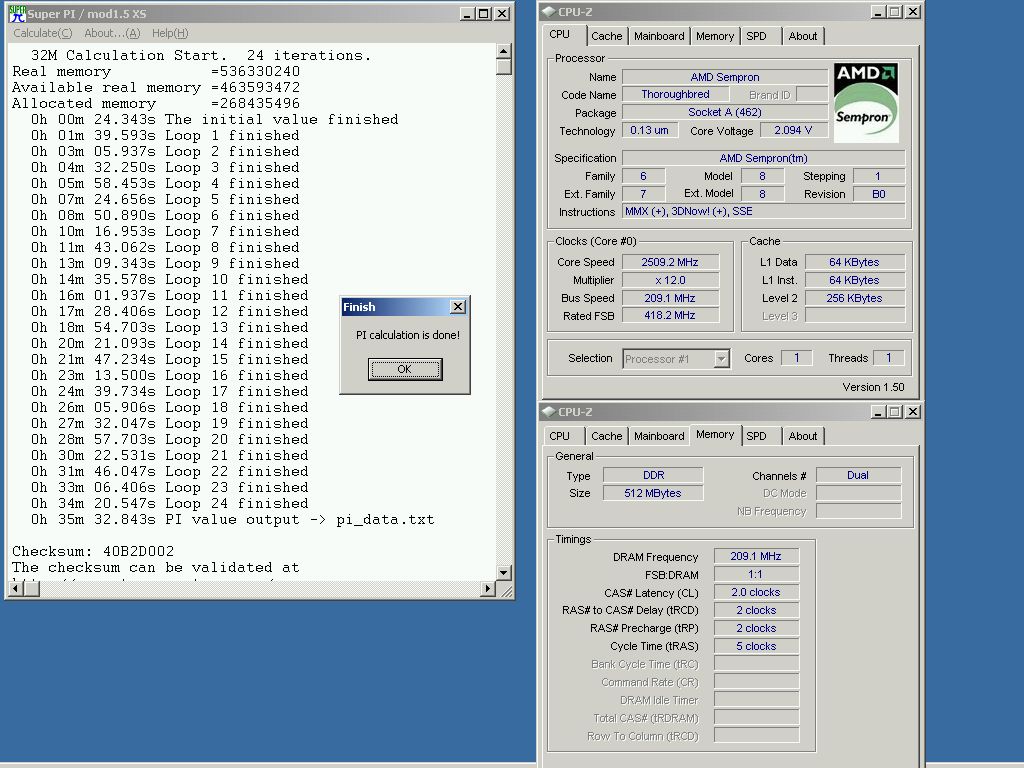This screenshot has width=1024, height=768.
Task: Click the Revision value B0
Action: (879, 194)
